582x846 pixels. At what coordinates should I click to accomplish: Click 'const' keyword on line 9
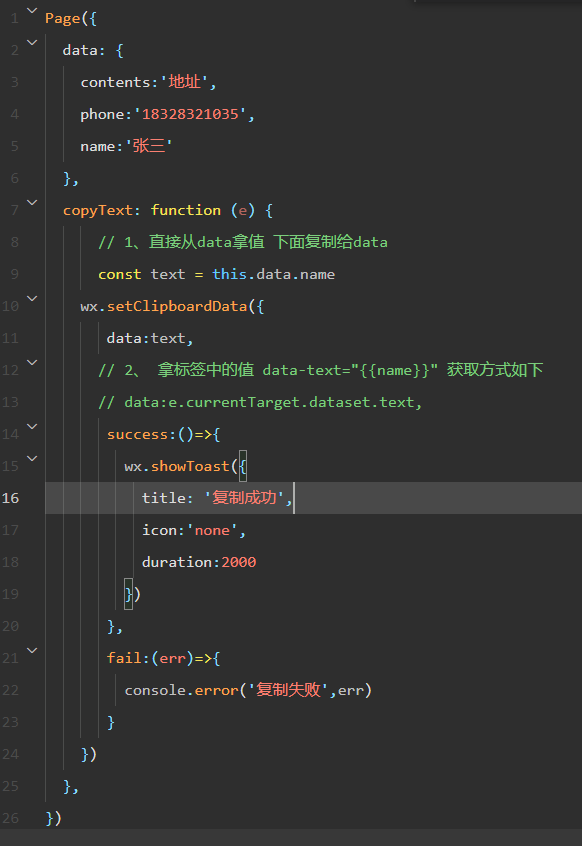coord(120,274)
